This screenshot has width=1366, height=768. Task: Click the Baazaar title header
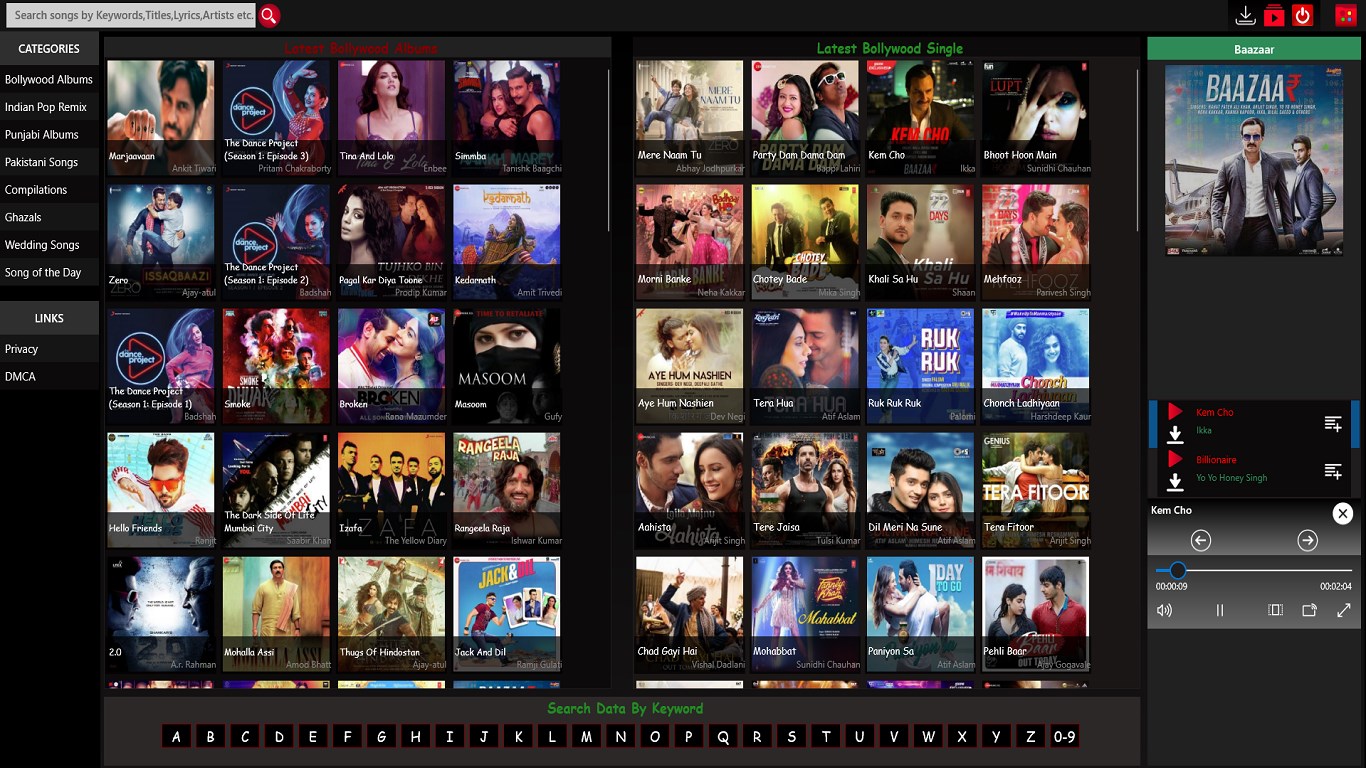coord(1254,49)
